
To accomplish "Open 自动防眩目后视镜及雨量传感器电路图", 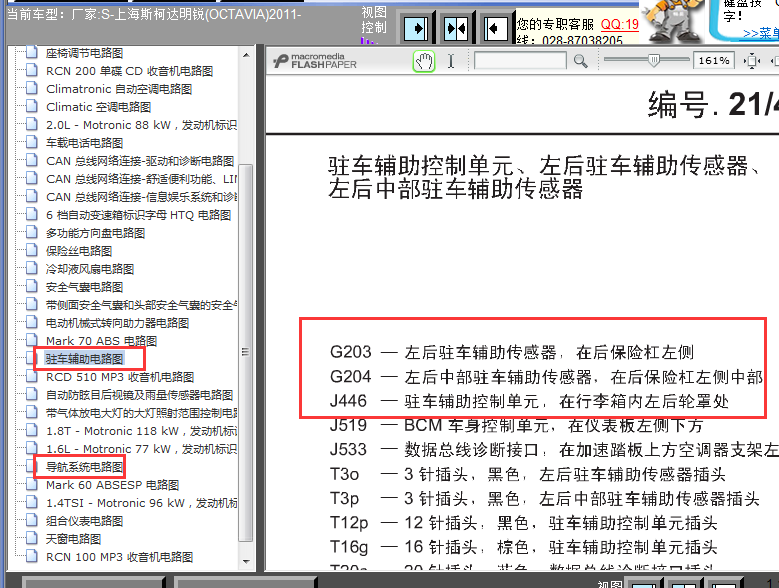I will [139, 395].
